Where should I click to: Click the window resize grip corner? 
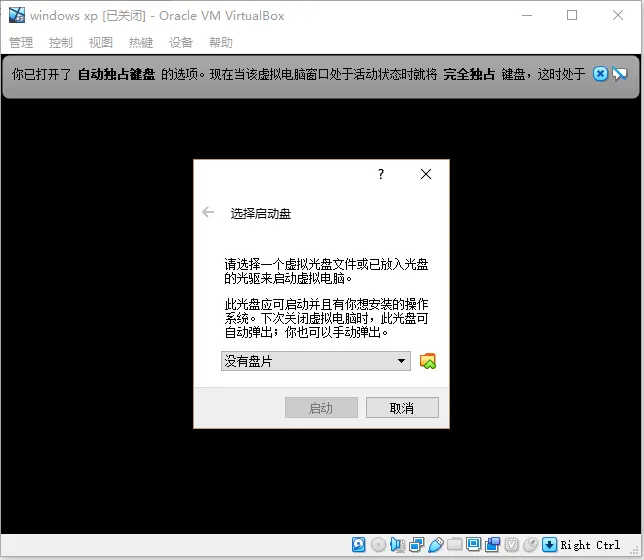click(635, 551)
